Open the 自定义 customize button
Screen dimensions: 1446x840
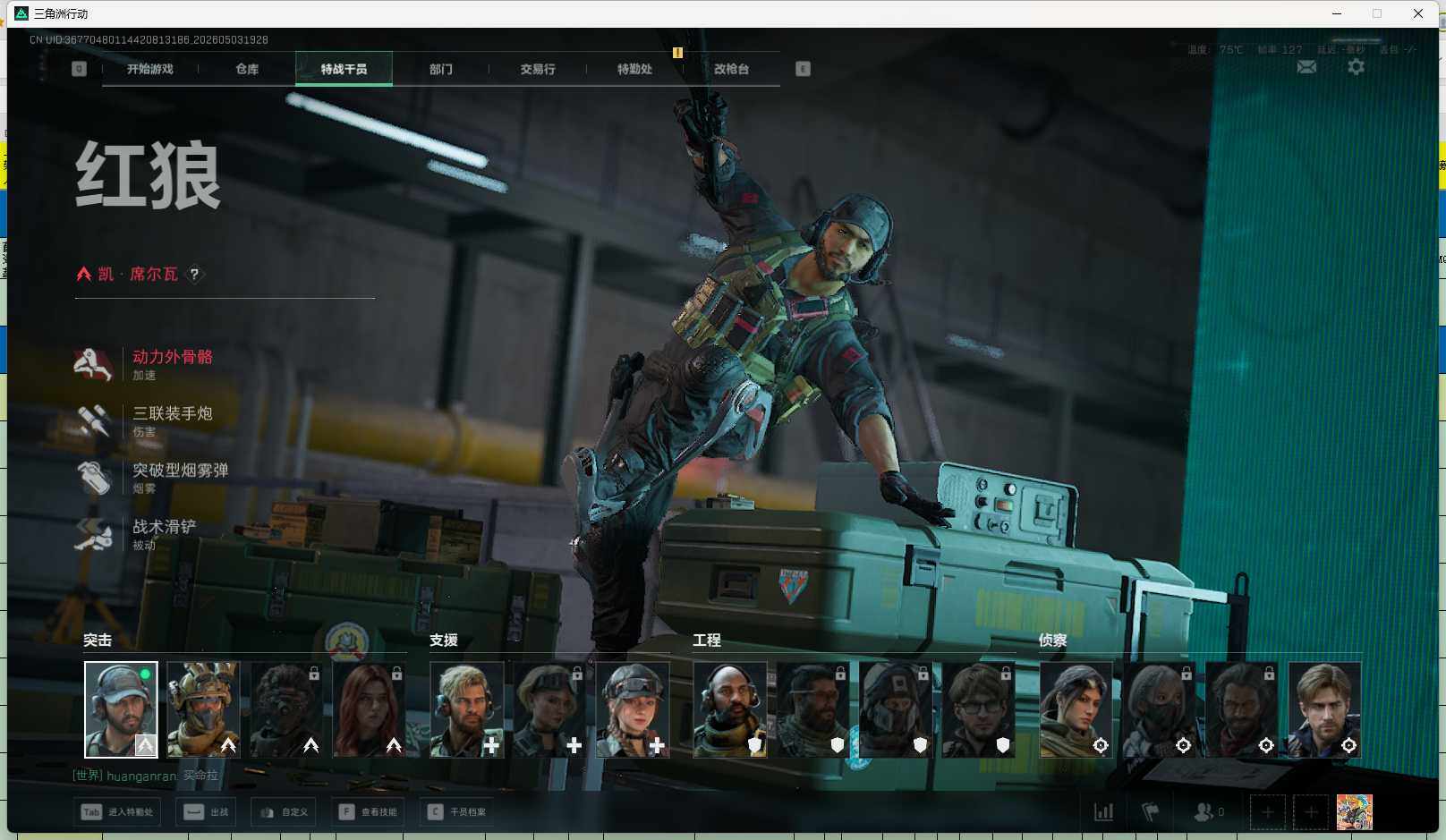284,812
